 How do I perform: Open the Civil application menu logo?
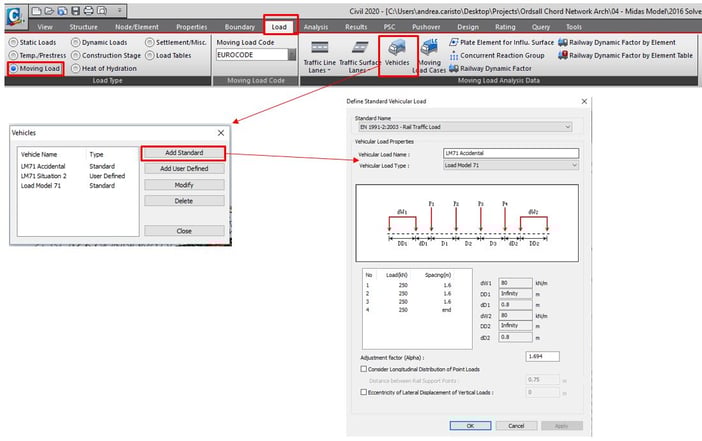tap(15, 17)
